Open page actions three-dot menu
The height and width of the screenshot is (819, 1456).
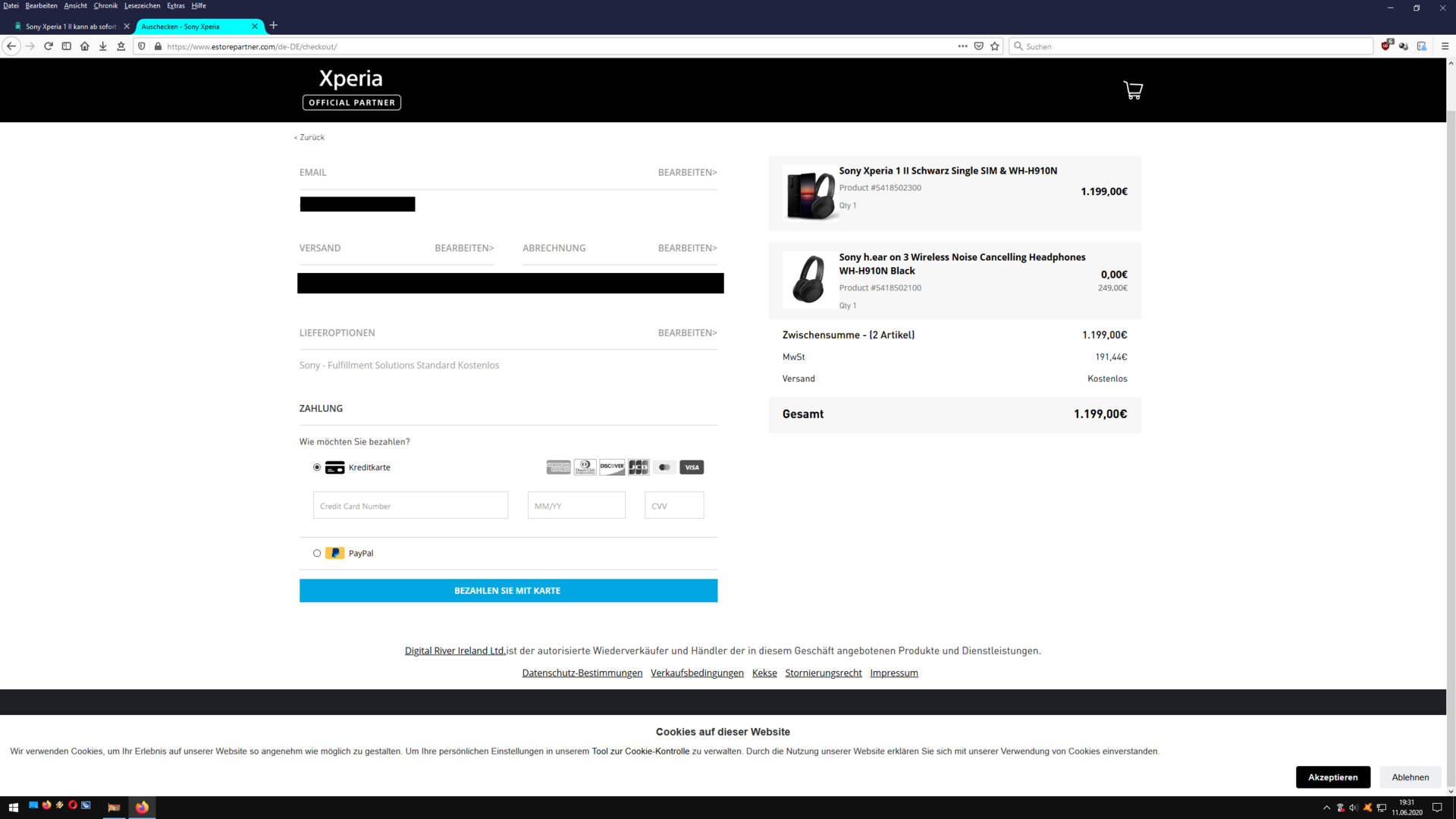pyautogui.click(x=962, y=46)
